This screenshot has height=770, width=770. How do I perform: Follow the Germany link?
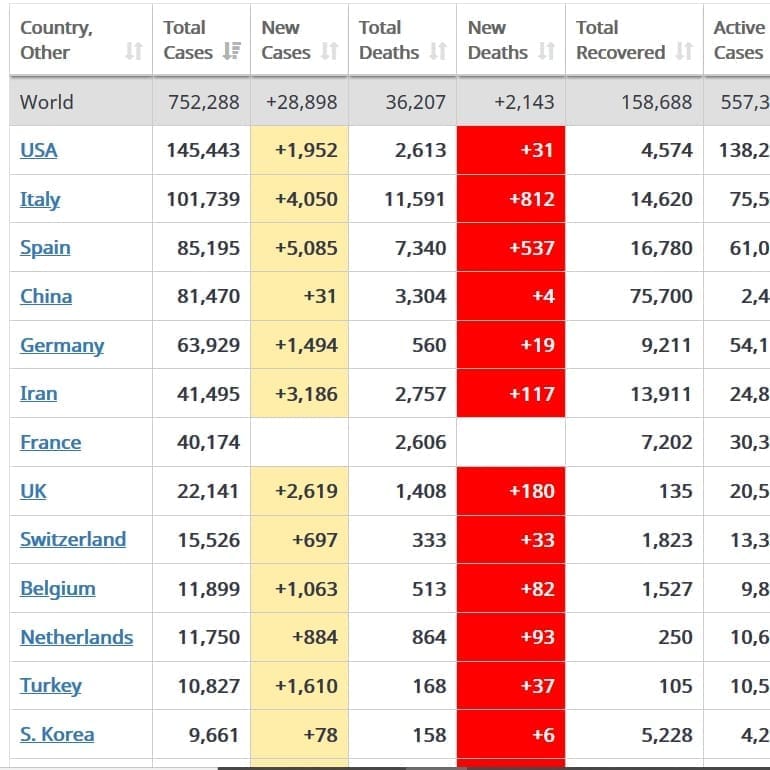[x=62, y=345]
